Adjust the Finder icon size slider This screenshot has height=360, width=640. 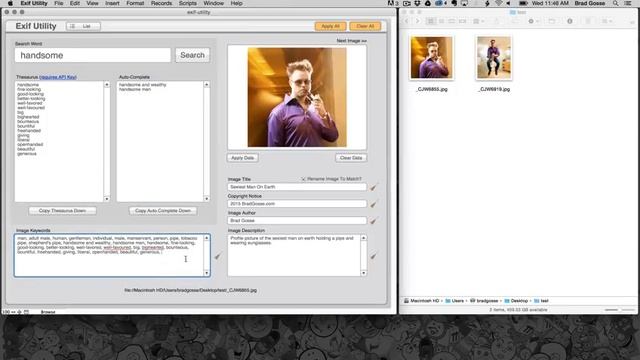coord(619,310)
